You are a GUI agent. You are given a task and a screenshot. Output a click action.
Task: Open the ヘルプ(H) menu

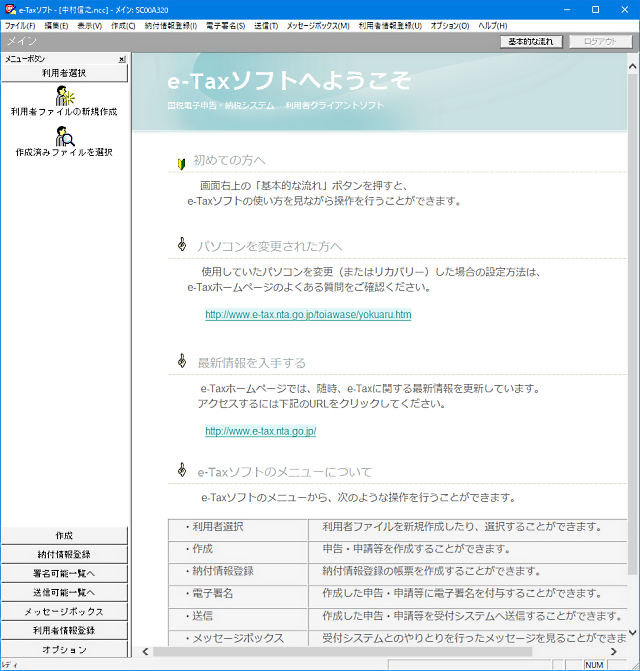coord(492,26)
